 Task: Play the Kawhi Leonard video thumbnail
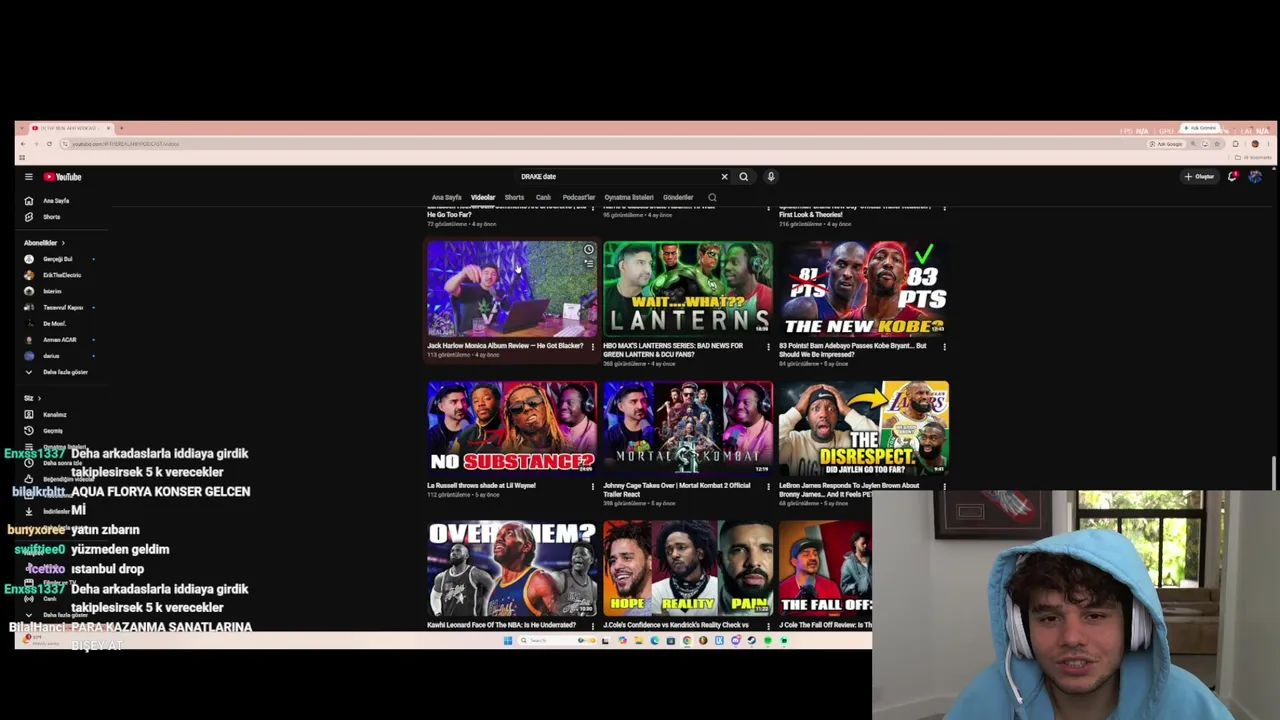pyautogui.click(x=512, y=569)
